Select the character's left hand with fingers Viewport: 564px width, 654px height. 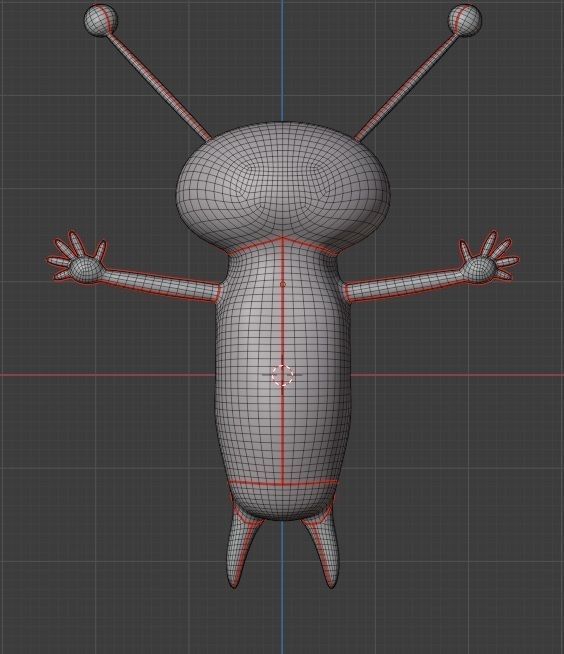78,257
